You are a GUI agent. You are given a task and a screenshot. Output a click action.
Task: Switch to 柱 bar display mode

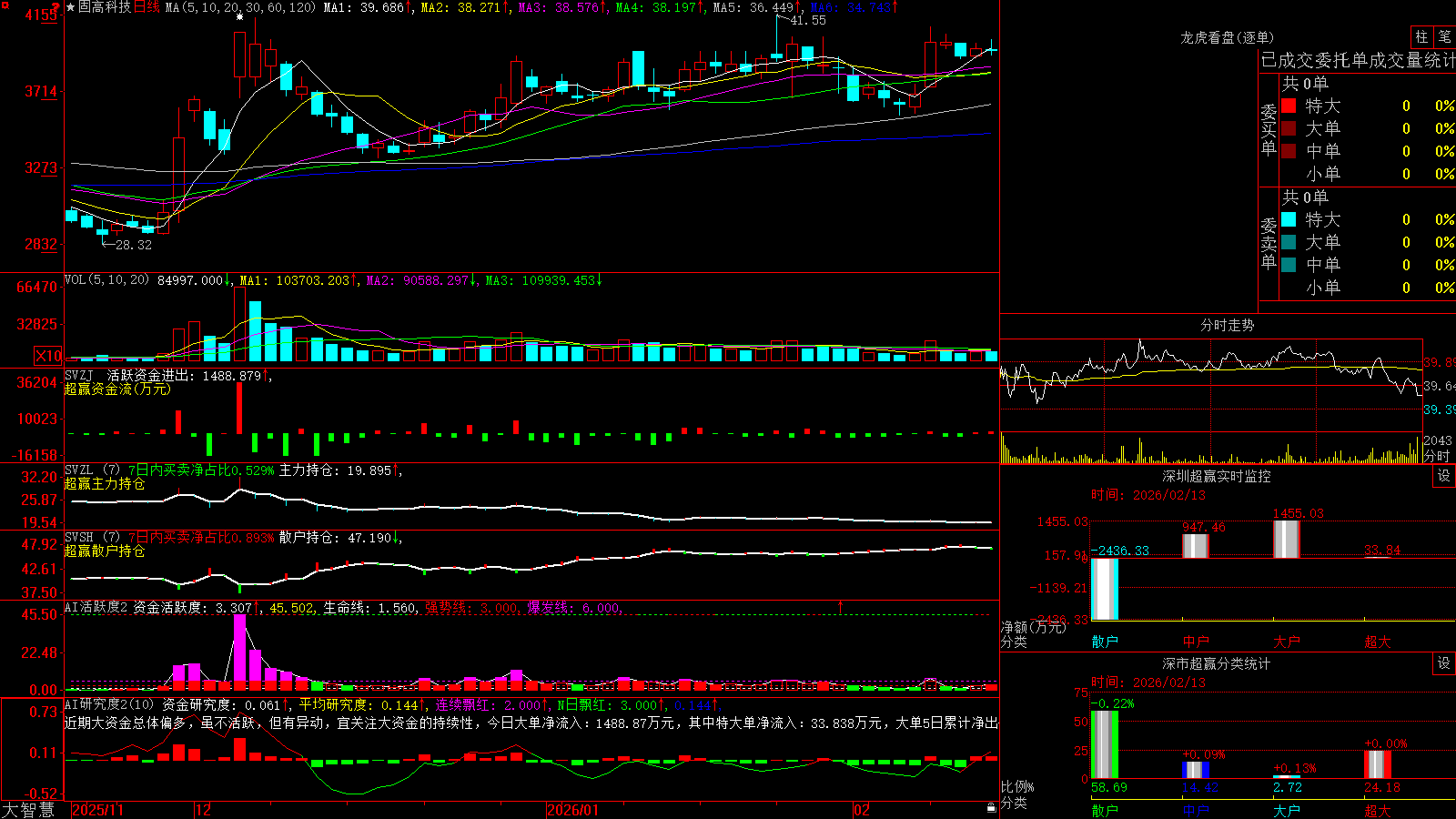(1421, 37)
